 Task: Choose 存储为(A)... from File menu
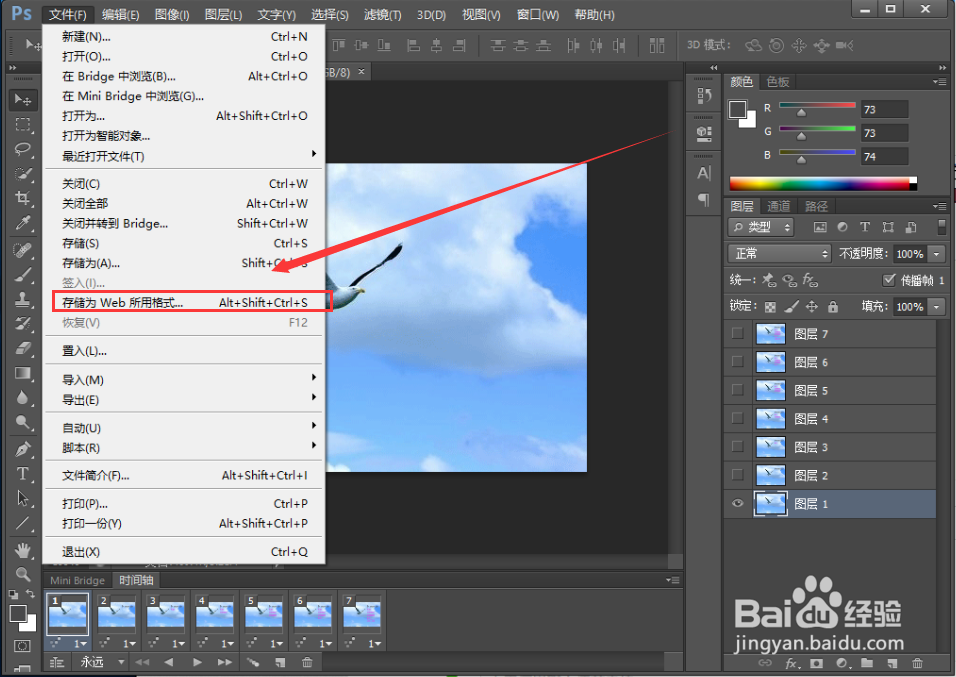click(184, 263)
